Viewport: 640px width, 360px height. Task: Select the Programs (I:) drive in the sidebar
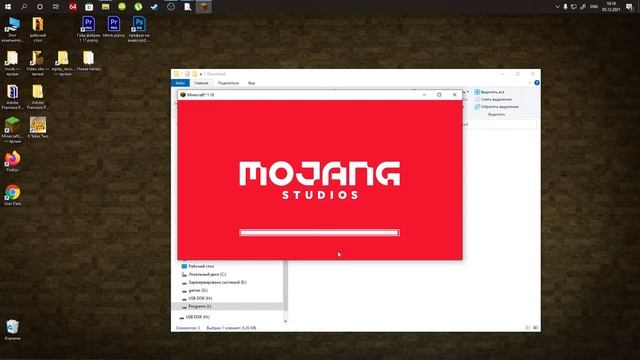227,306
